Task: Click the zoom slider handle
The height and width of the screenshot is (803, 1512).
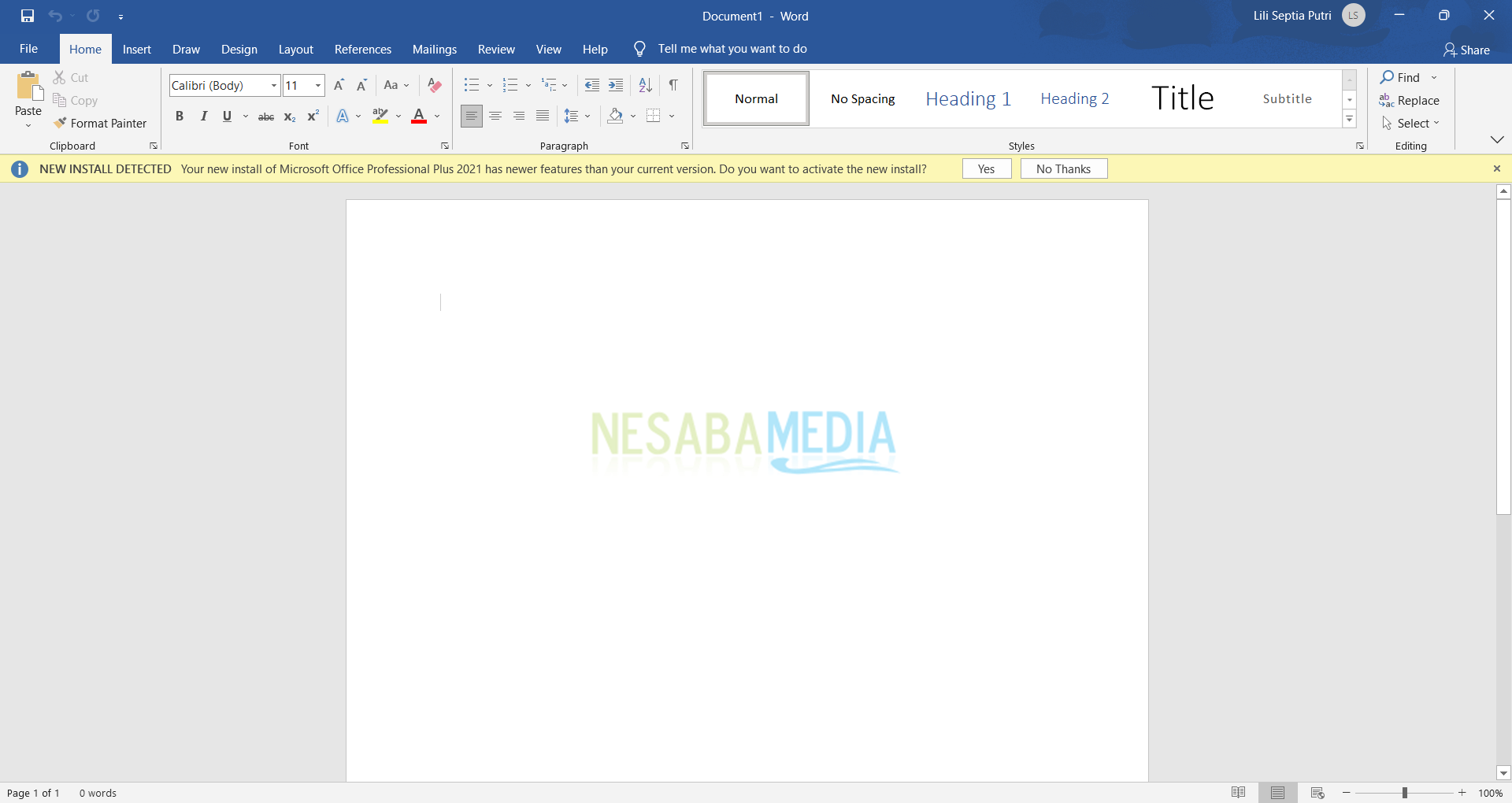Action: [x=1405, y=793]
